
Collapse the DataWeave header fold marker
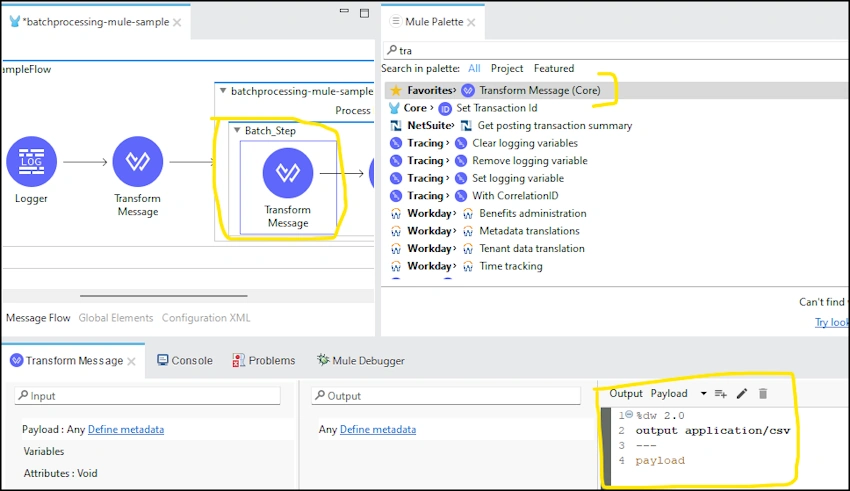(x=629, y=415)
